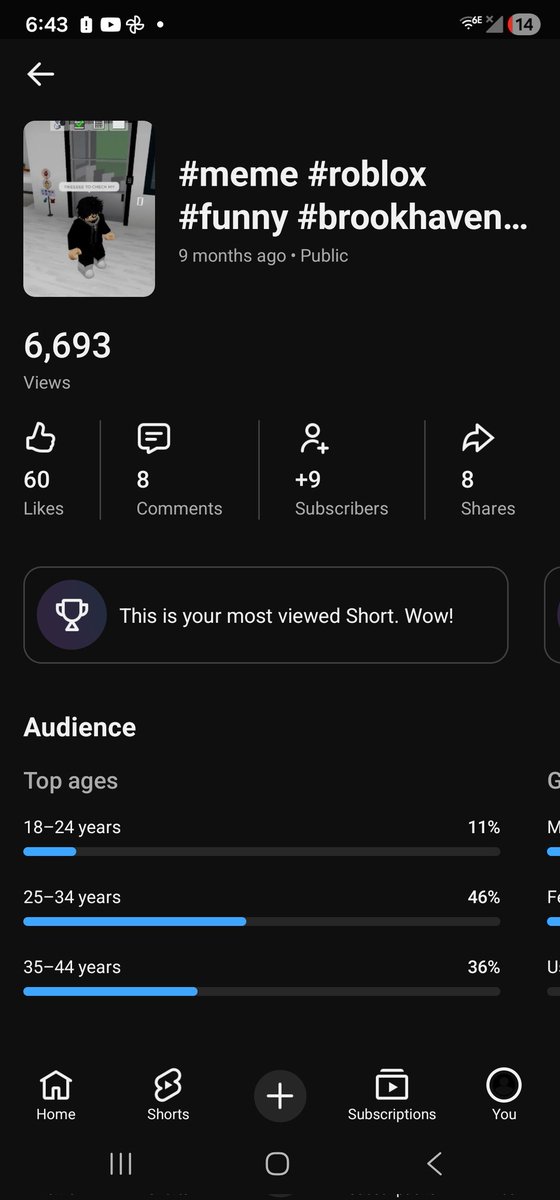
Task: Open the most viewed Short card
Action: 266,615
